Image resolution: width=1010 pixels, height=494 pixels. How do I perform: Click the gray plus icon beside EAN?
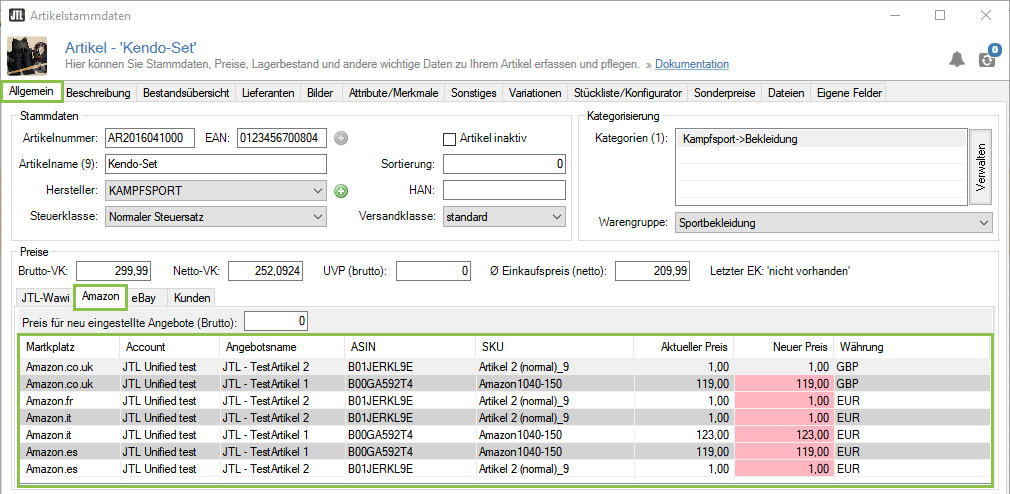pyautogui.click(x=341, y=138)
